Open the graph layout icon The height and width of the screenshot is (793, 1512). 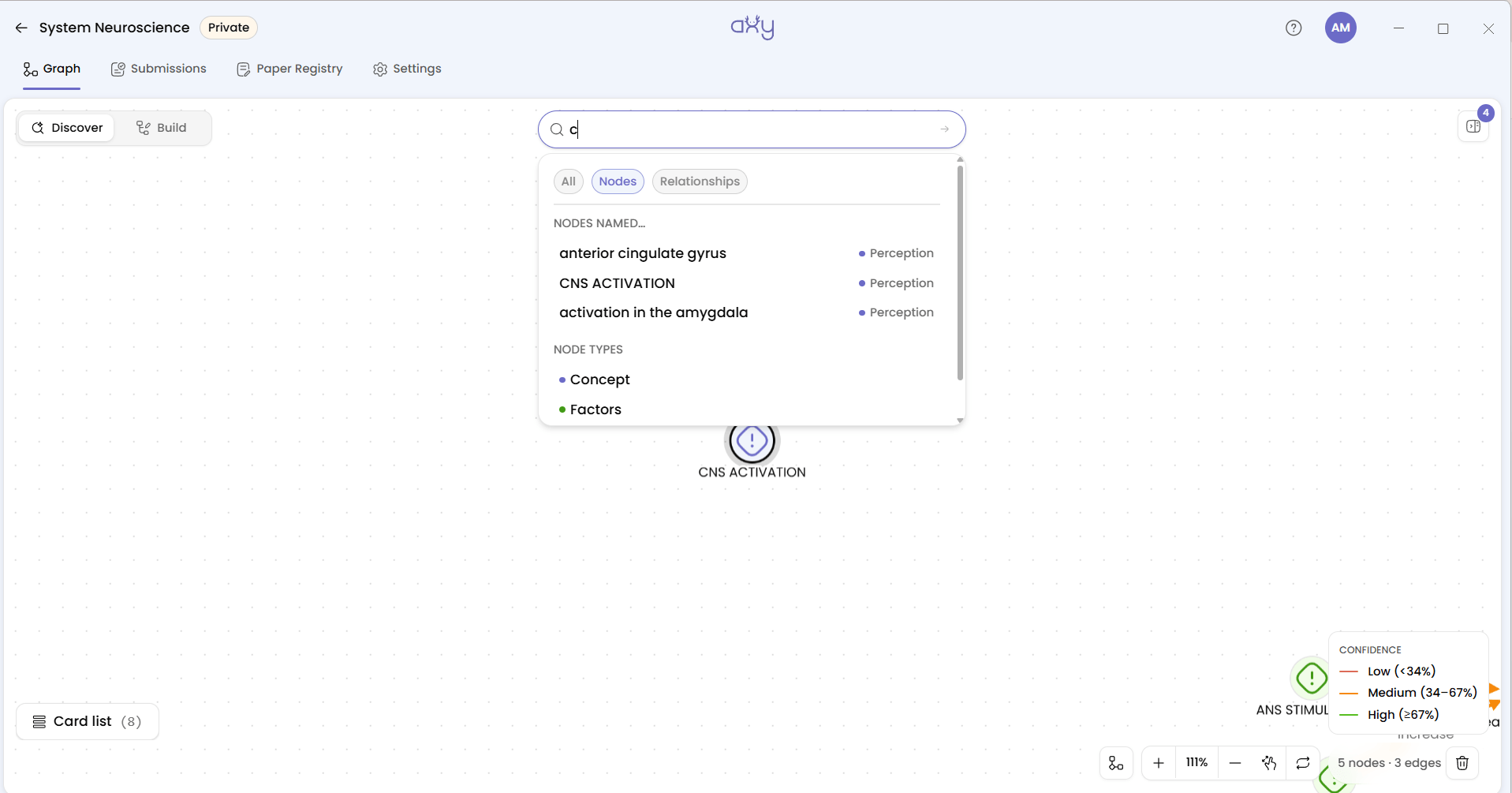(x=1116, y=763)
